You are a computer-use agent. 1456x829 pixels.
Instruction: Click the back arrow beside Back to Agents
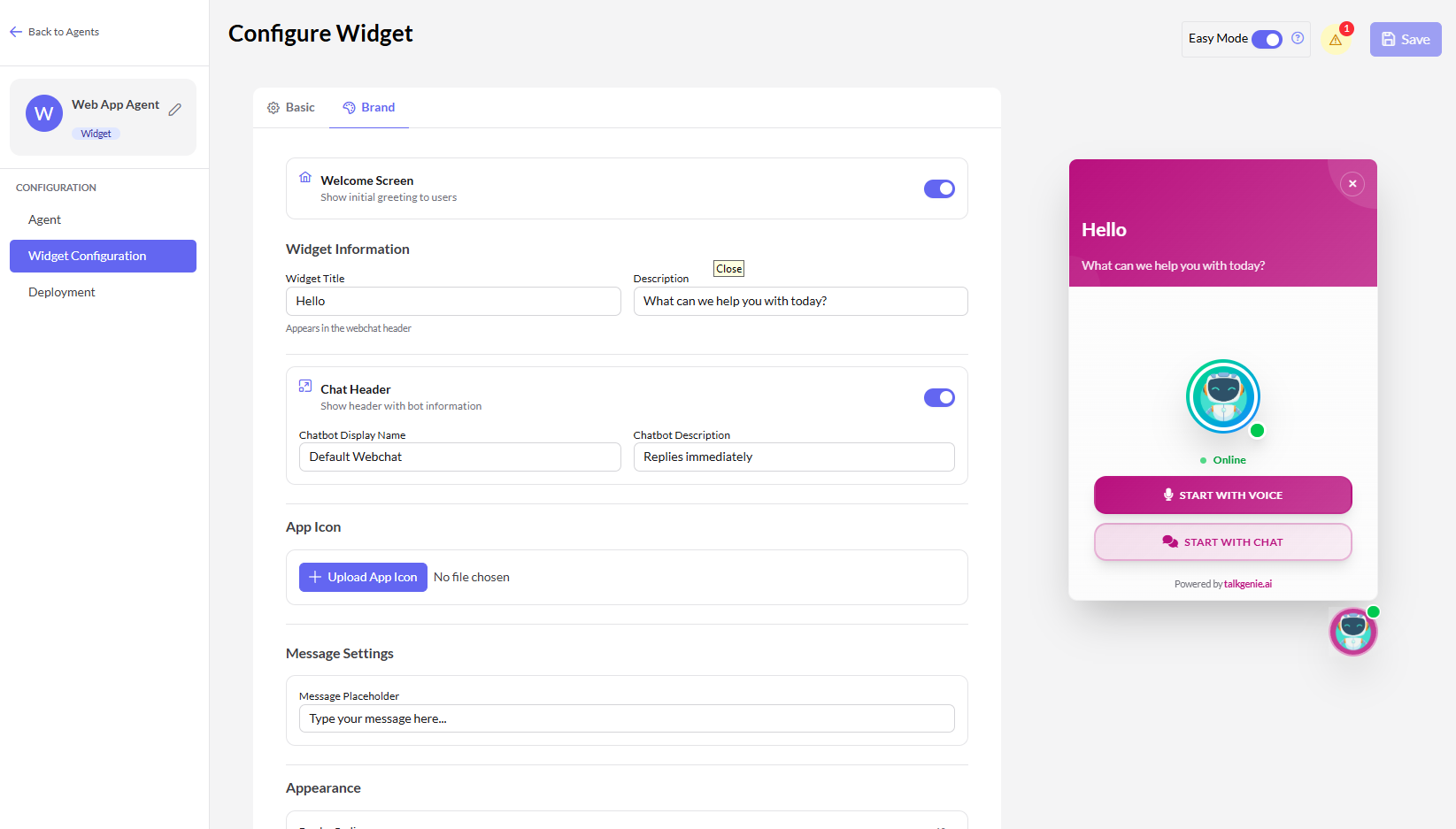[x=15, y=31]
